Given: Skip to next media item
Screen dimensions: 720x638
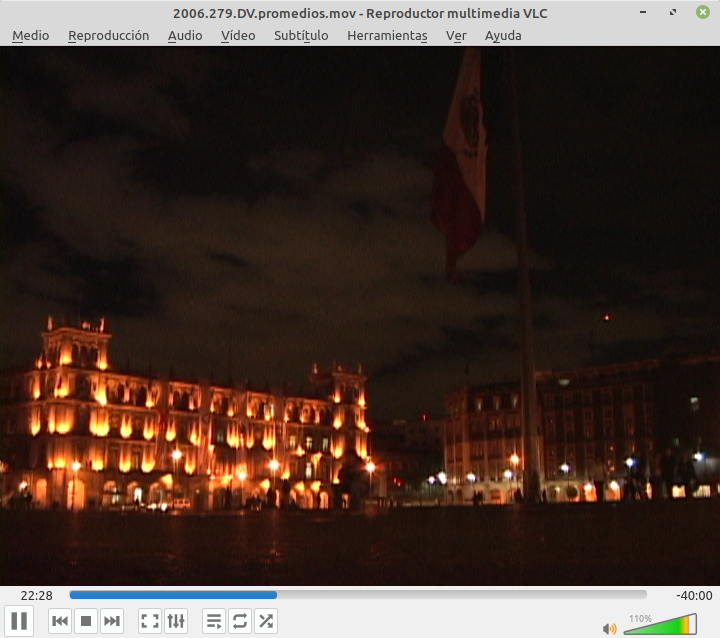Looking at the screenshot, I should pos(112,621).
